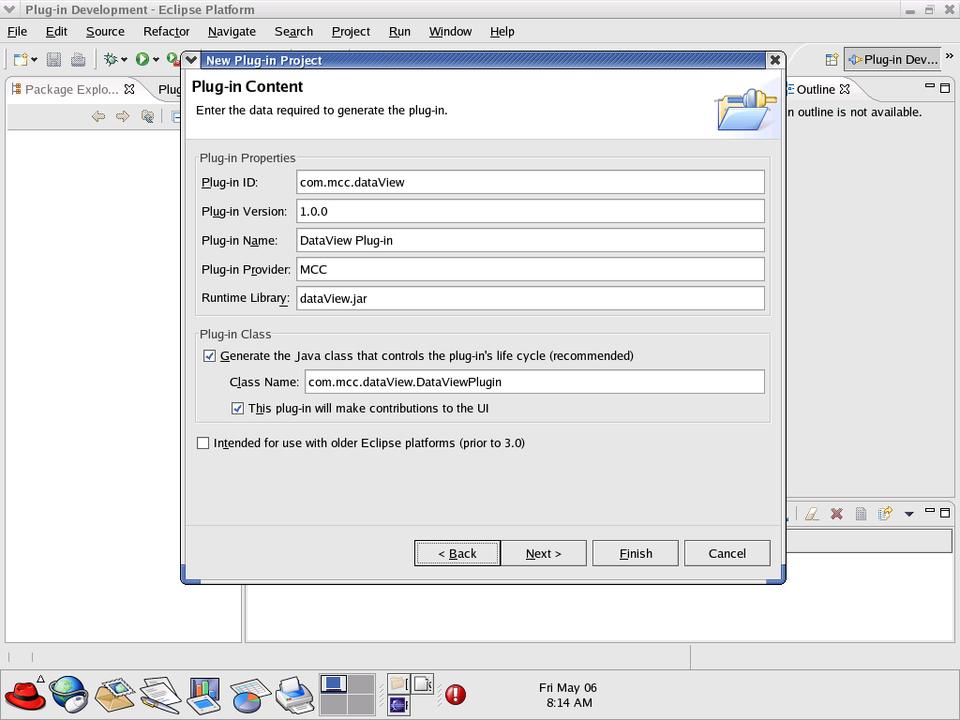
Task: Click the Open Perspective icon
Action: pos(831,60)
